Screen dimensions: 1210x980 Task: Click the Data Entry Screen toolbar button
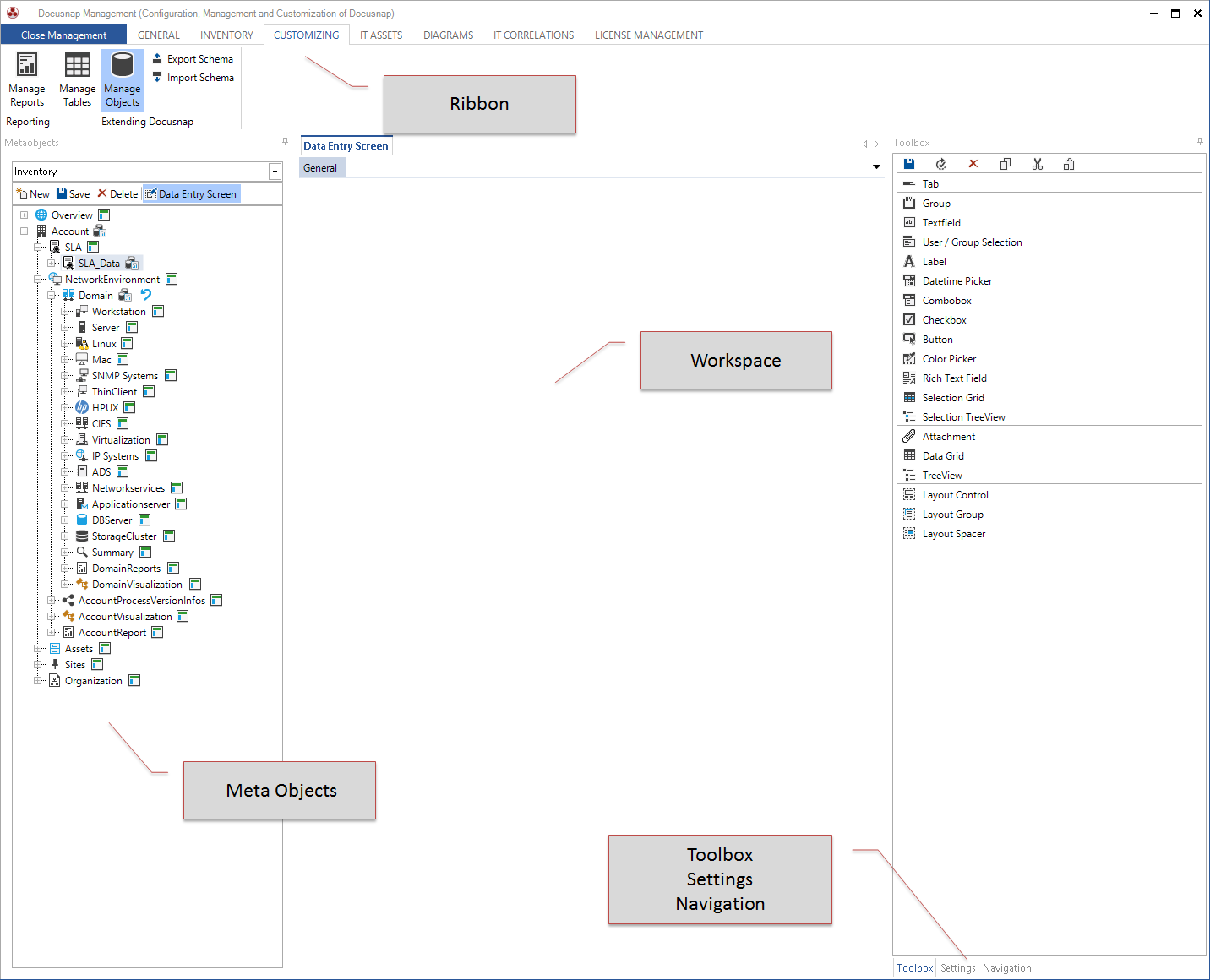[x=192, y=193]
